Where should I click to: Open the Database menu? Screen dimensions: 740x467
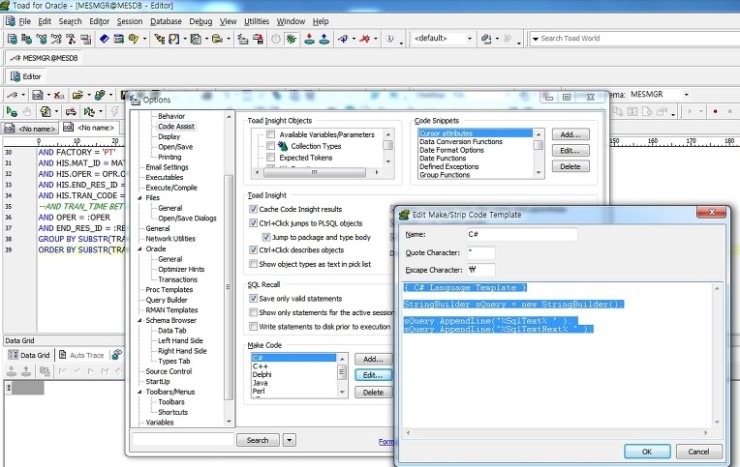[166, 21]
